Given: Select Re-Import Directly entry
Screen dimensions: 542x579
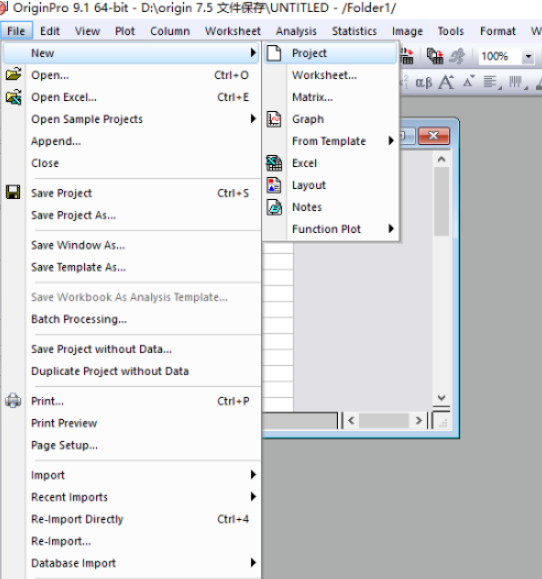Looking at the screenshot, I should (x=132, y=519).
